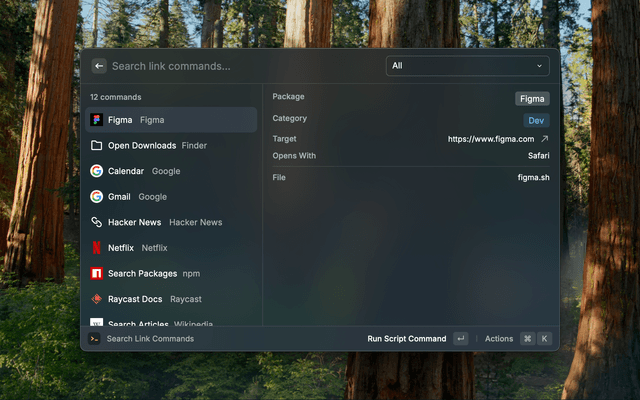Click the Google icon beside Gmail
The height and width of the screenshot is (400, 640).
coord(96,197)
